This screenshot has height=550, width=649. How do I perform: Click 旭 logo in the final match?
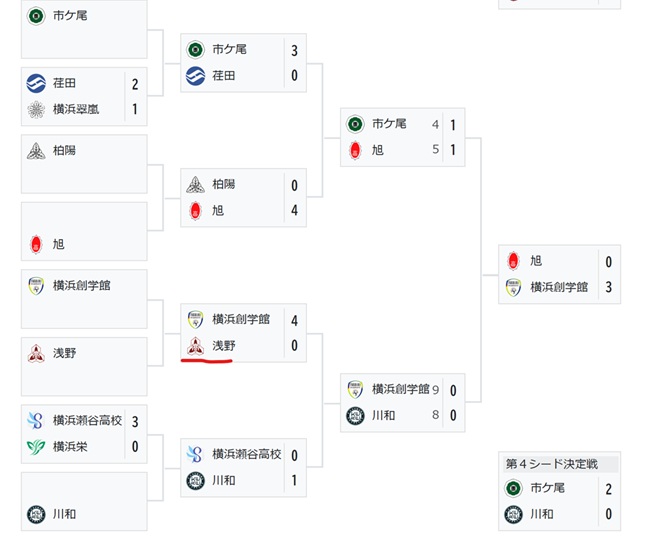tap(513, 261)
